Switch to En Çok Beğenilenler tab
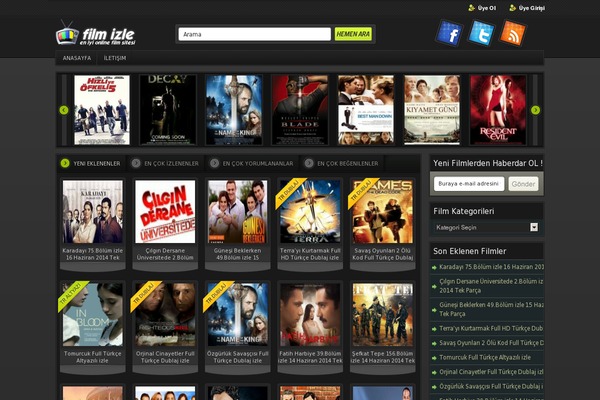Image resolution: width=600 pixels, height=400 pixels. [x=342, y=163]
